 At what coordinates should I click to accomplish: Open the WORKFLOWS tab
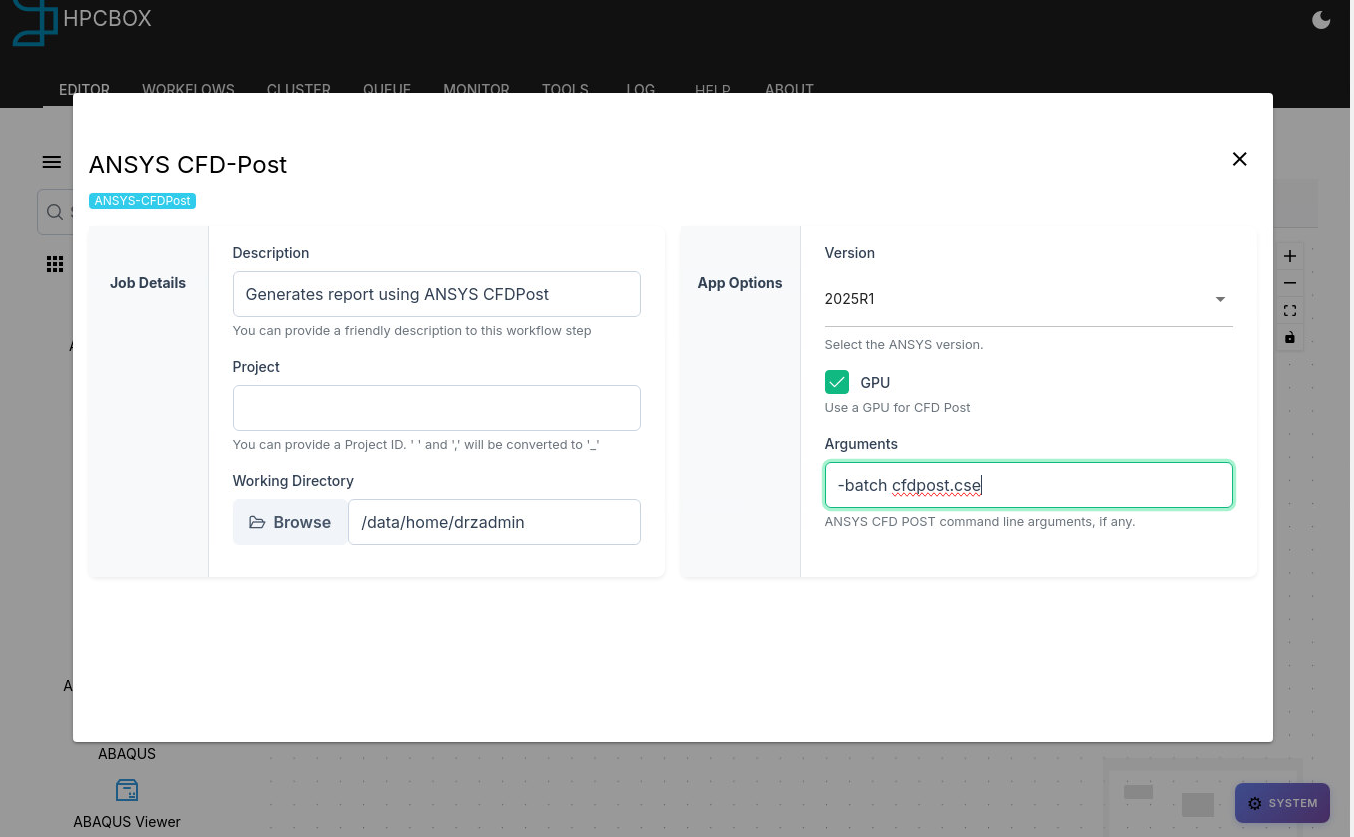click(188, 89)
